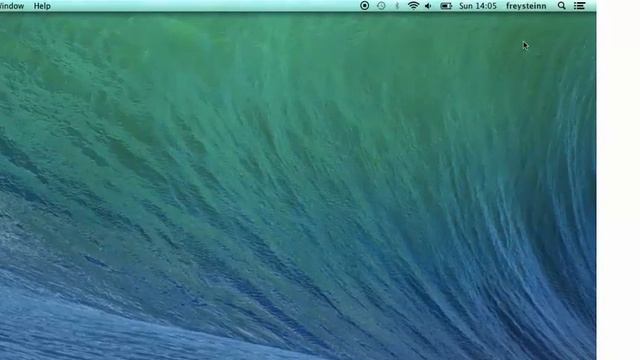Open the battery status menu
Image resolution: width=640 pixels, height=360 pixels.
tap(446, 6)
